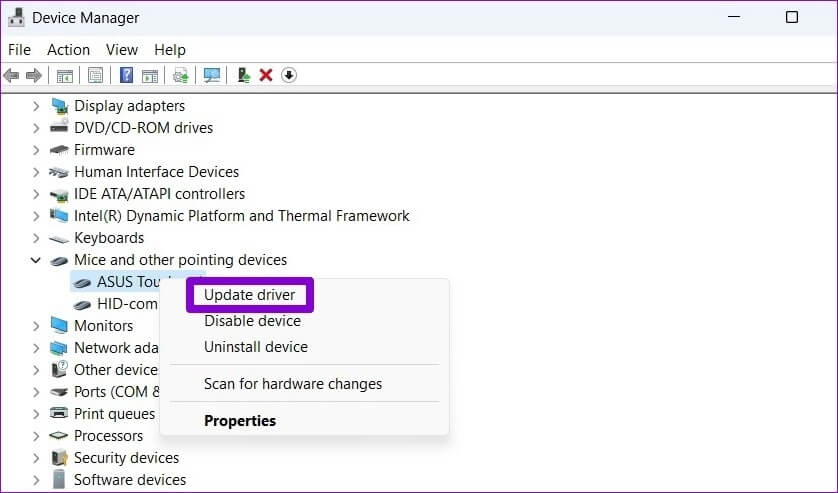Image resolution: width=838 pixels, height=493 pixels.
Task: Click the Scan for hardware monitor icon
Action: pyautogui.click(x=212, y=75)
